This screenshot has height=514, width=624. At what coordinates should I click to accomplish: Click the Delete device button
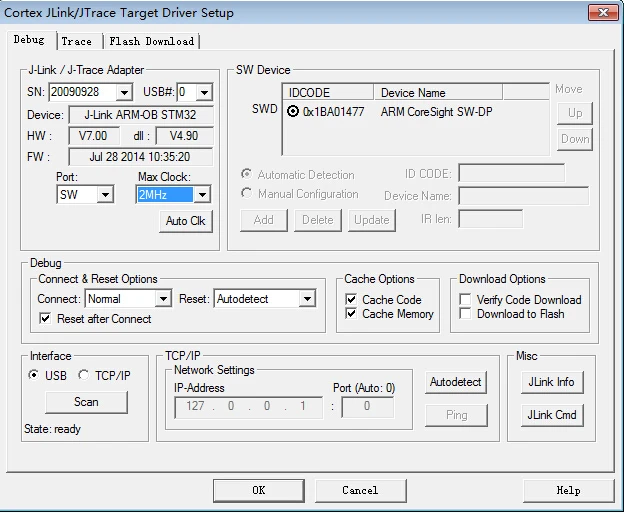318,220
